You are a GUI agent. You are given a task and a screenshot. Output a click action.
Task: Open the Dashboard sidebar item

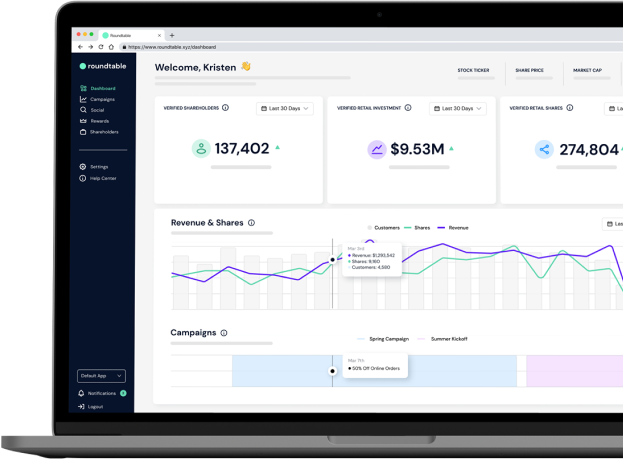pos(98,88)
